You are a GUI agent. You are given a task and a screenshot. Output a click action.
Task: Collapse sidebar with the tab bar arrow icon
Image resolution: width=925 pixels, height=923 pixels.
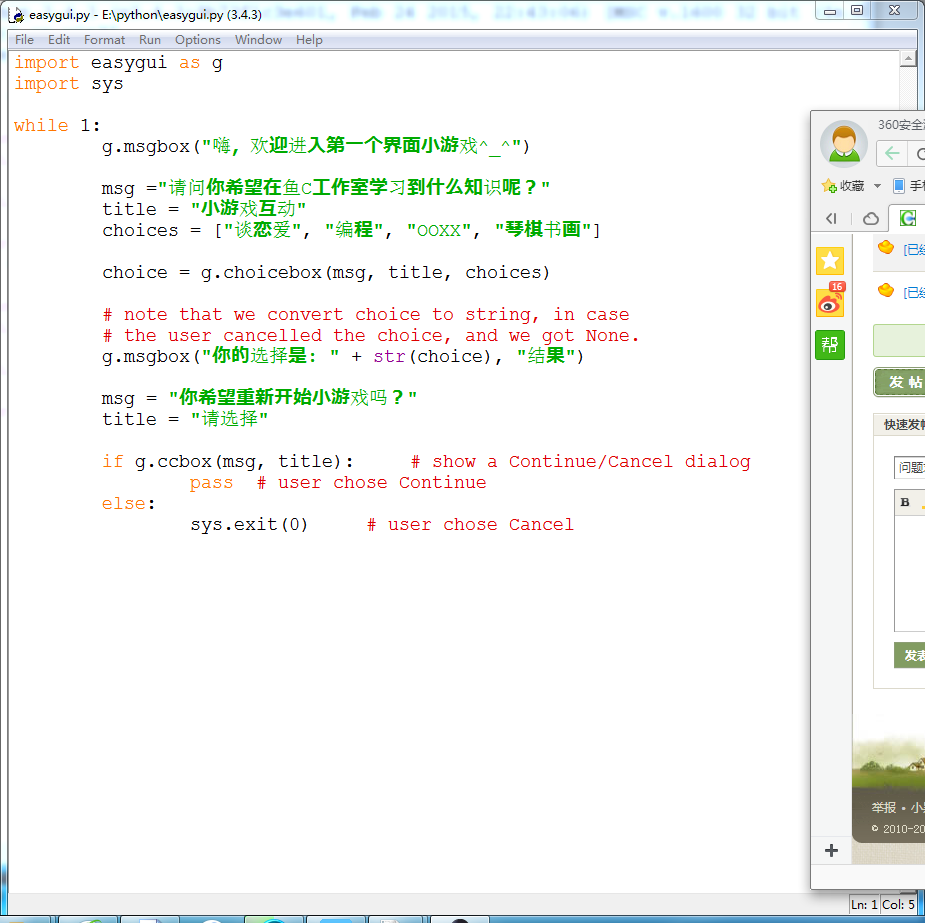click(x=831, y=219)
